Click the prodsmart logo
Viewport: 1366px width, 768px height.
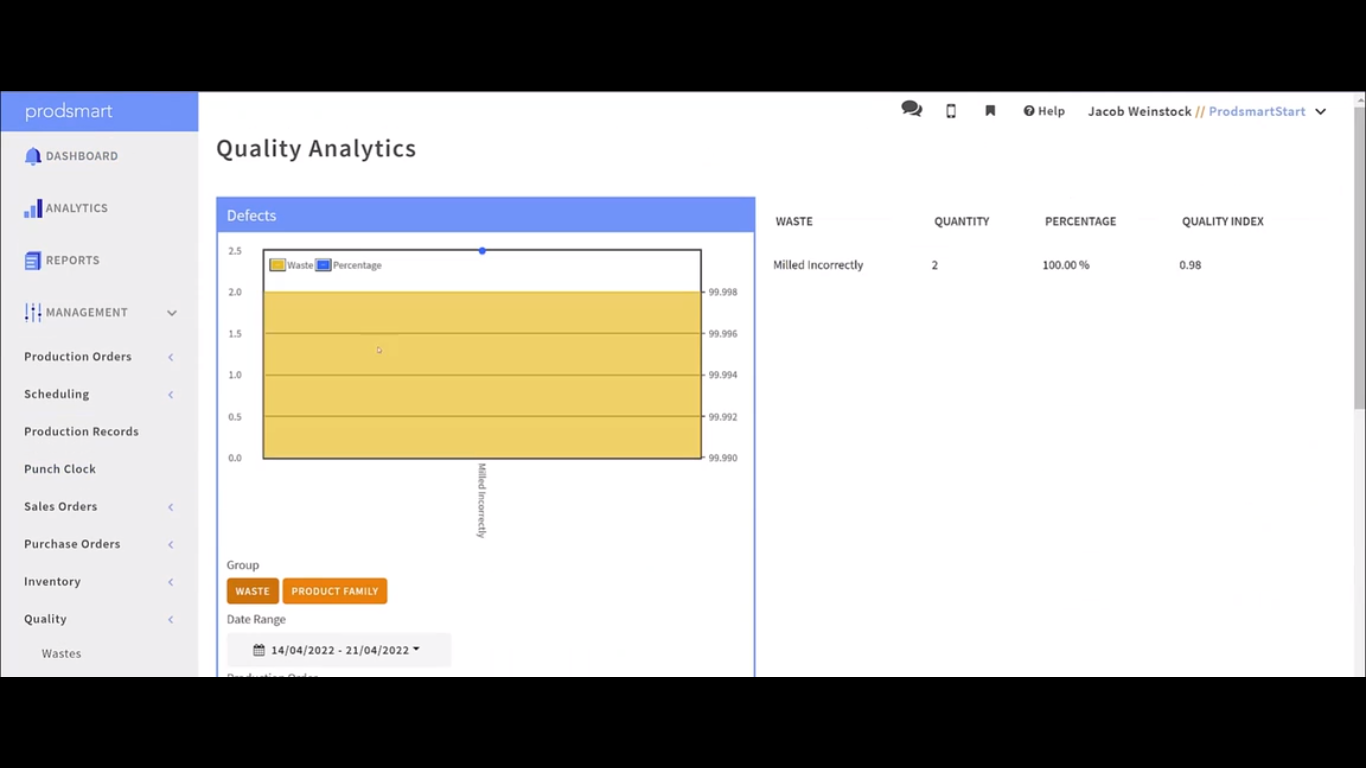tap(69, 112)
